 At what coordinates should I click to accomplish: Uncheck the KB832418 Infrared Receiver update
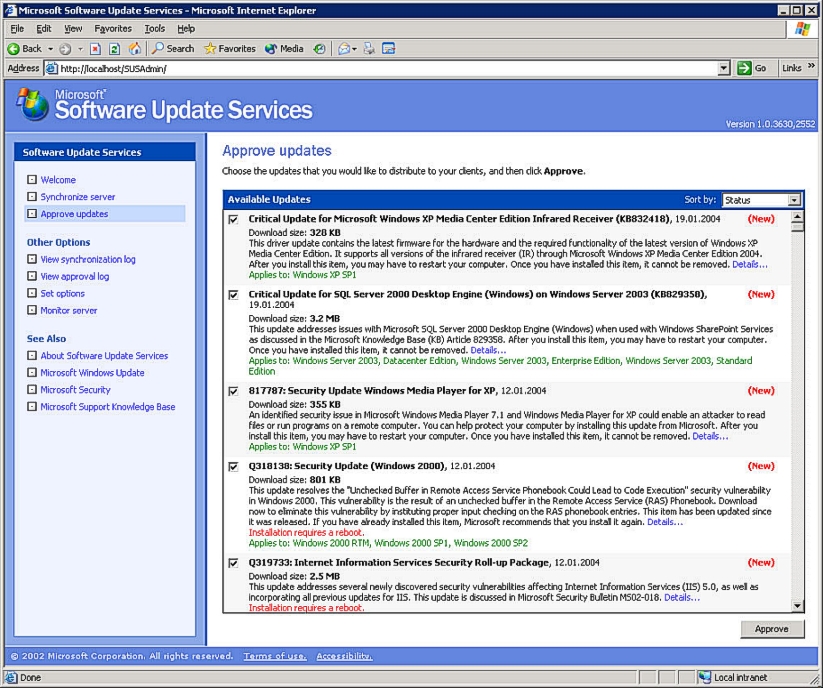(234, 219)
